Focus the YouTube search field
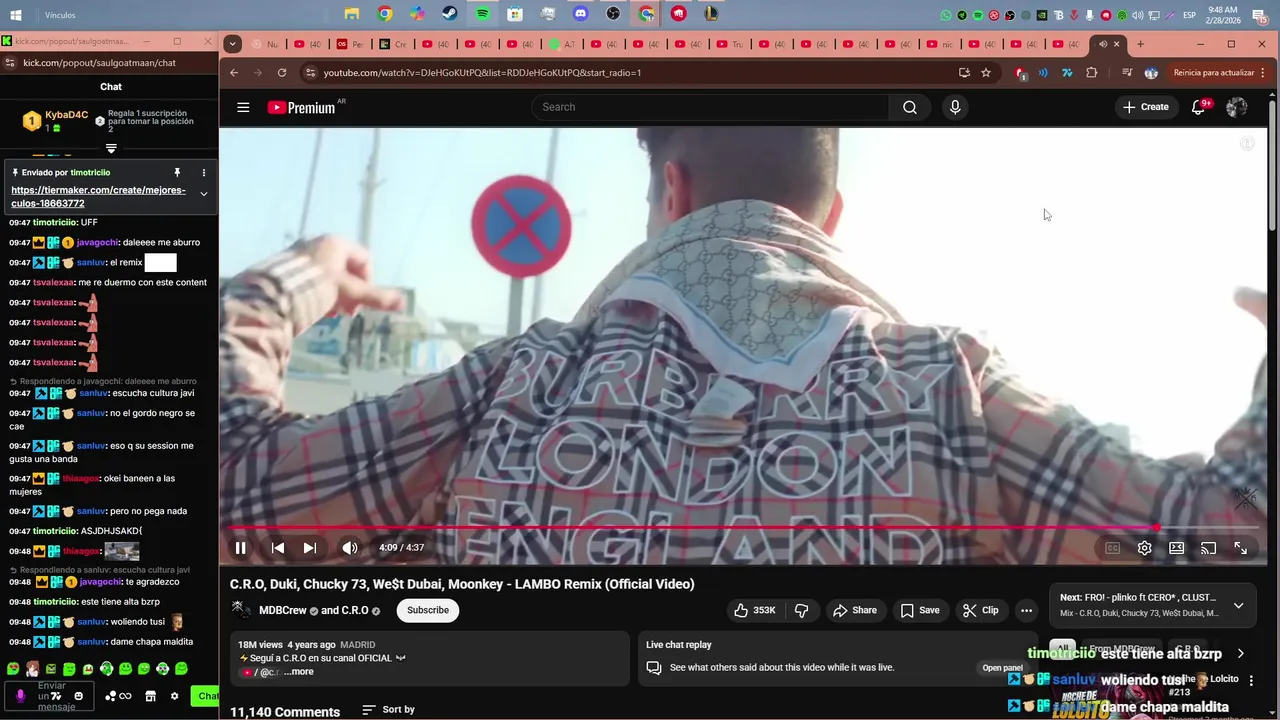The image size is (1280, 720). [x=710, y=107]
